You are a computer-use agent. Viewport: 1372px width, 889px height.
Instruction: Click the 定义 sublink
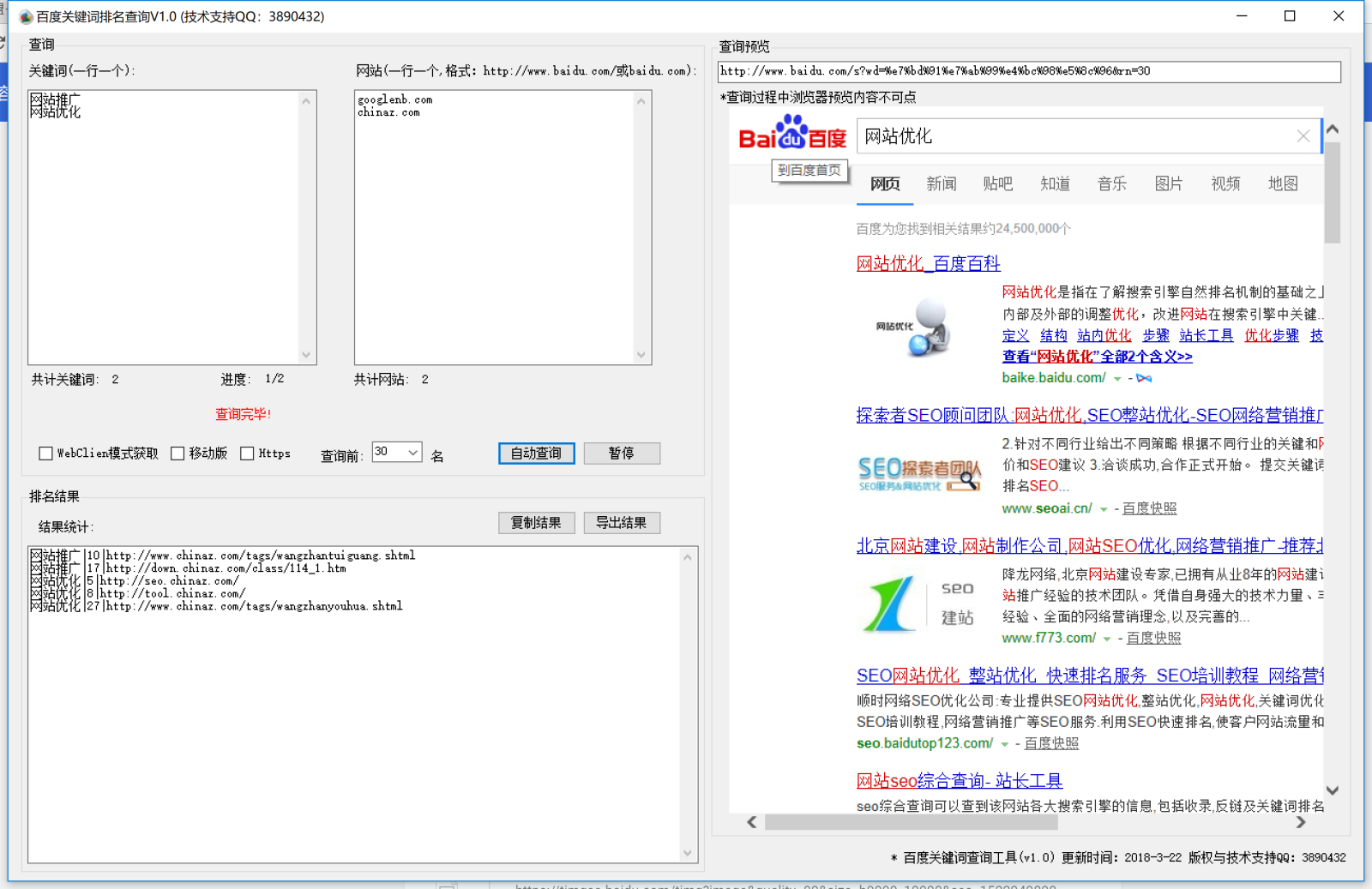tap(1015, 336)
